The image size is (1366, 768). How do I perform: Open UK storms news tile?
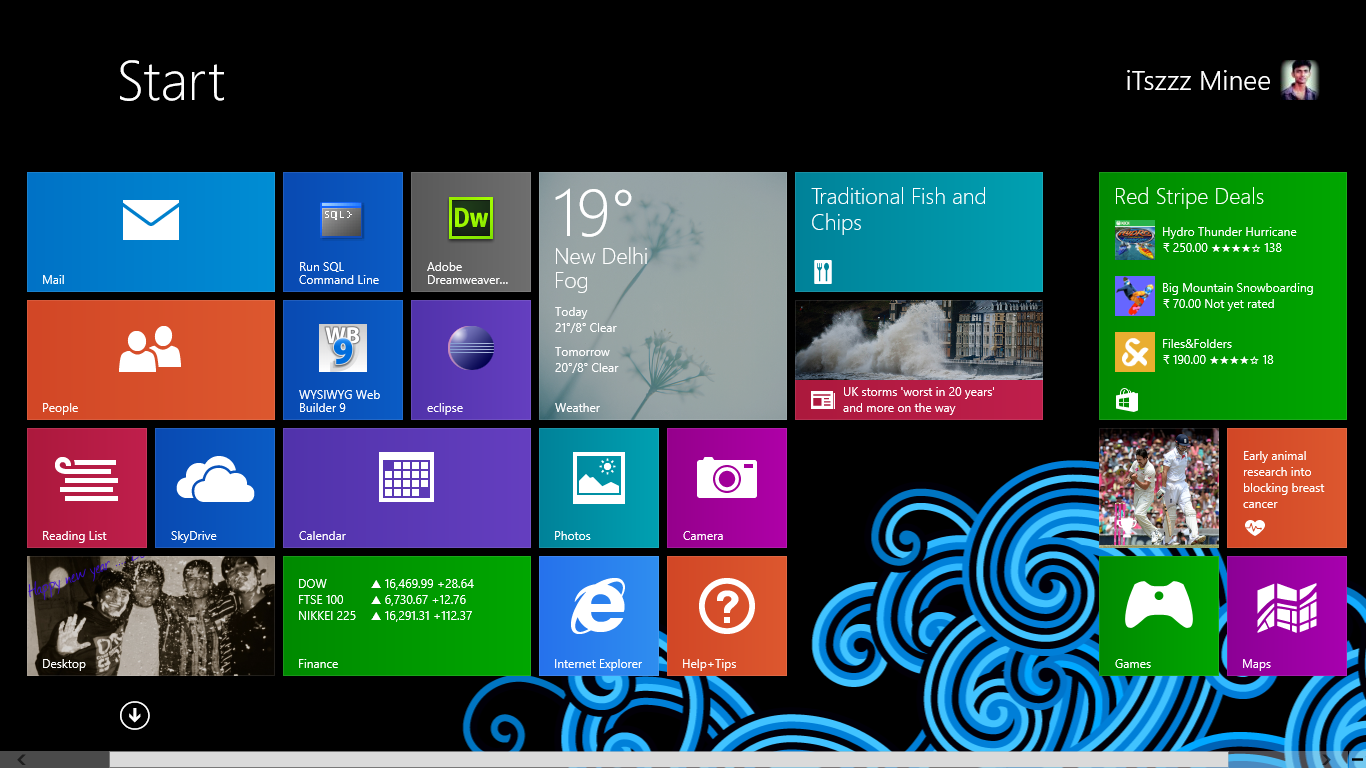[919, 360]
